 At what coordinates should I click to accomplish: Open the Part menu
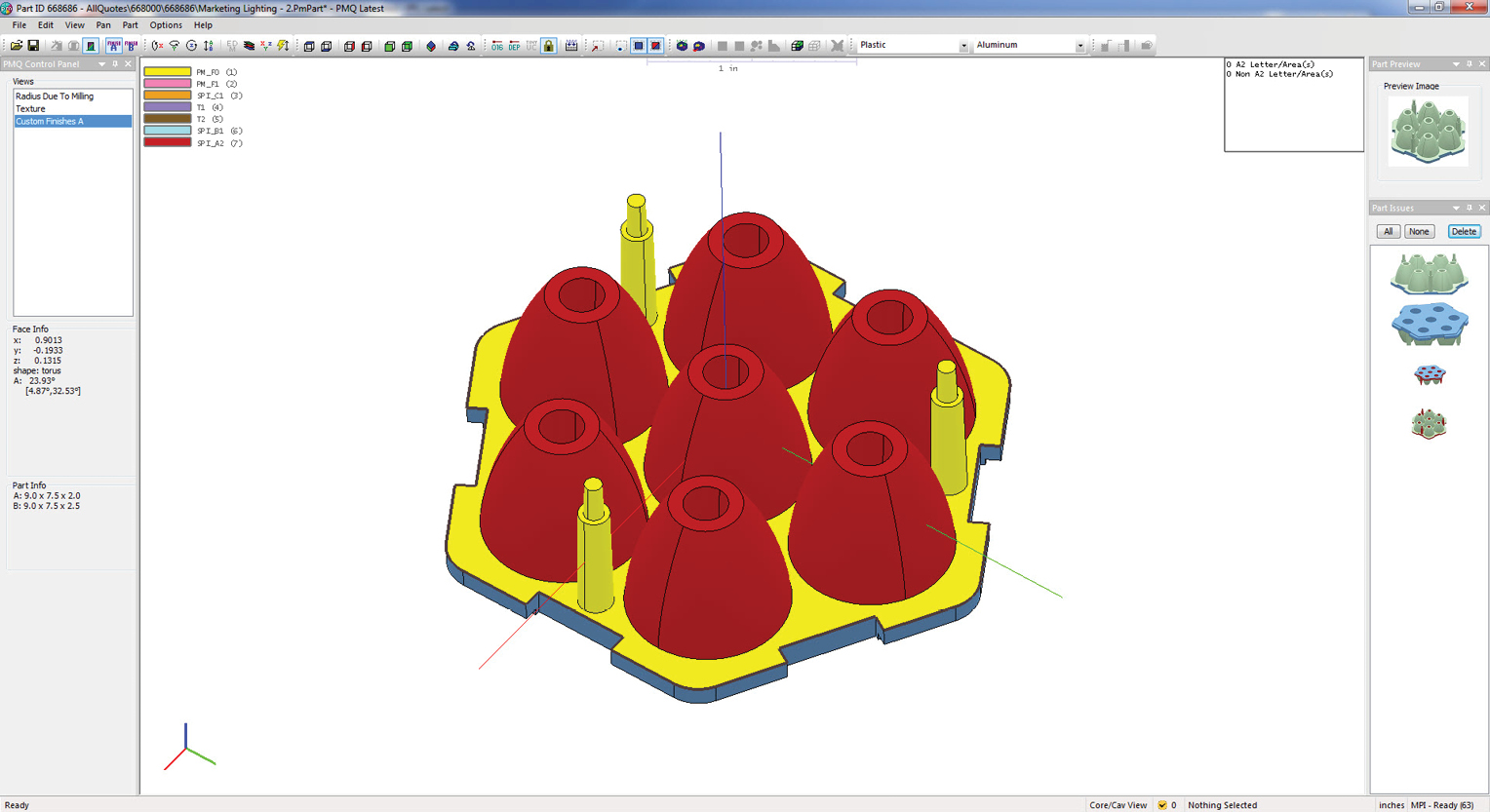click(x=130, y=25)
